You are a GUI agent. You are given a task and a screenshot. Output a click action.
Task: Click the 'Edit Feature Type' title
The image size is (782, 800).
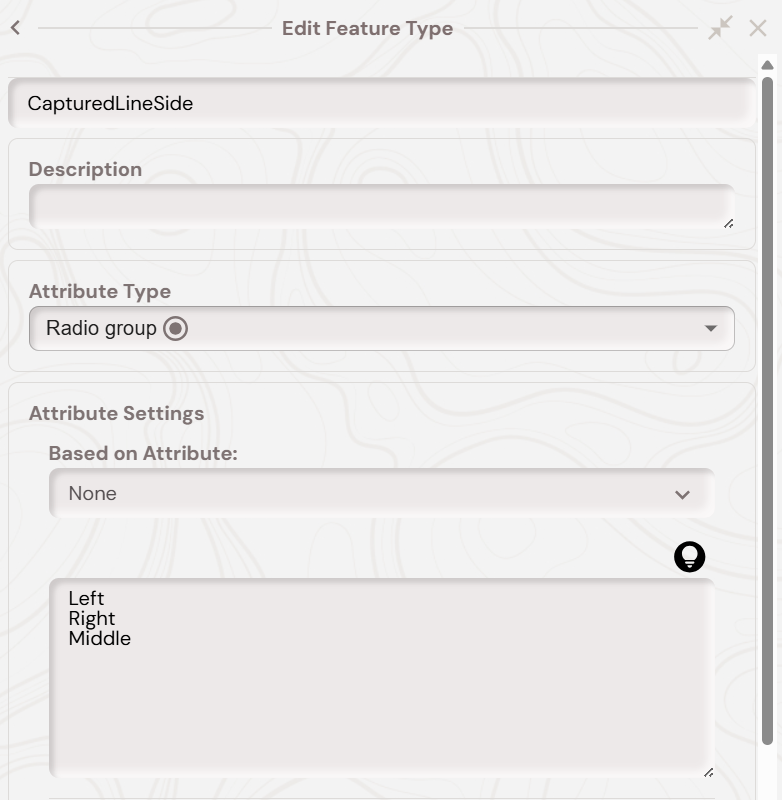click(367, 28)
